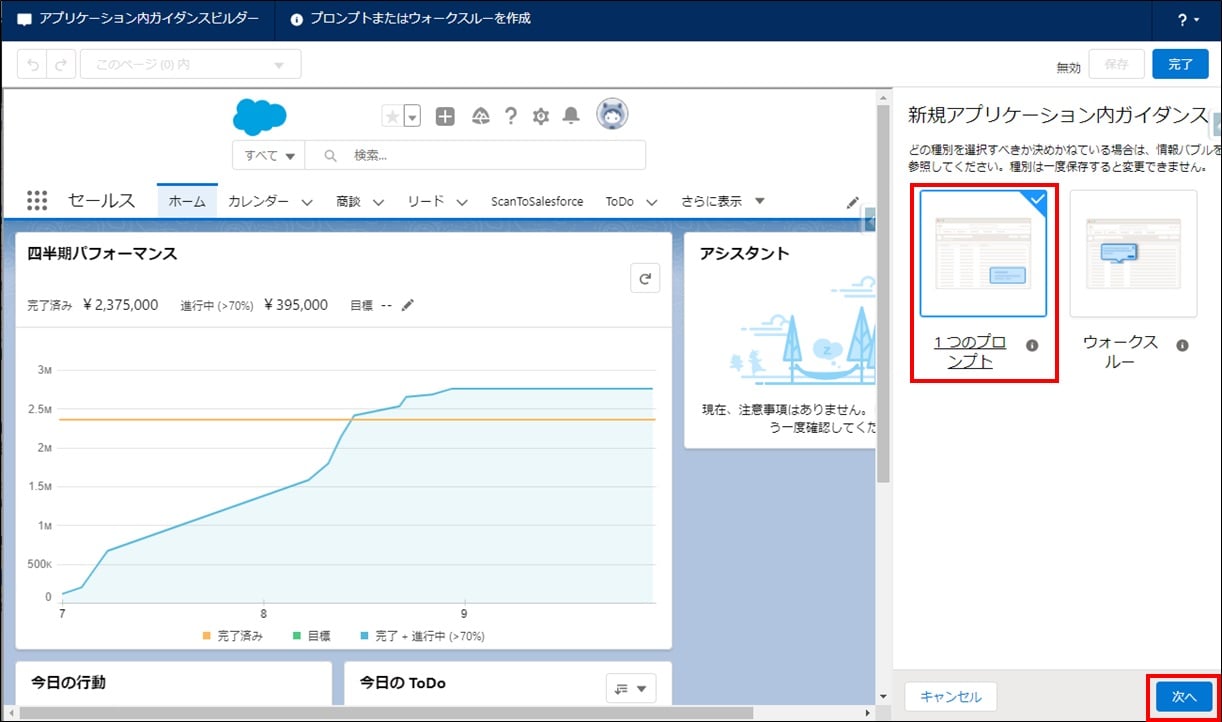This screenshot has width=1222, height=722.
Task: Select the ホーム tab
Action: [187, 201]
